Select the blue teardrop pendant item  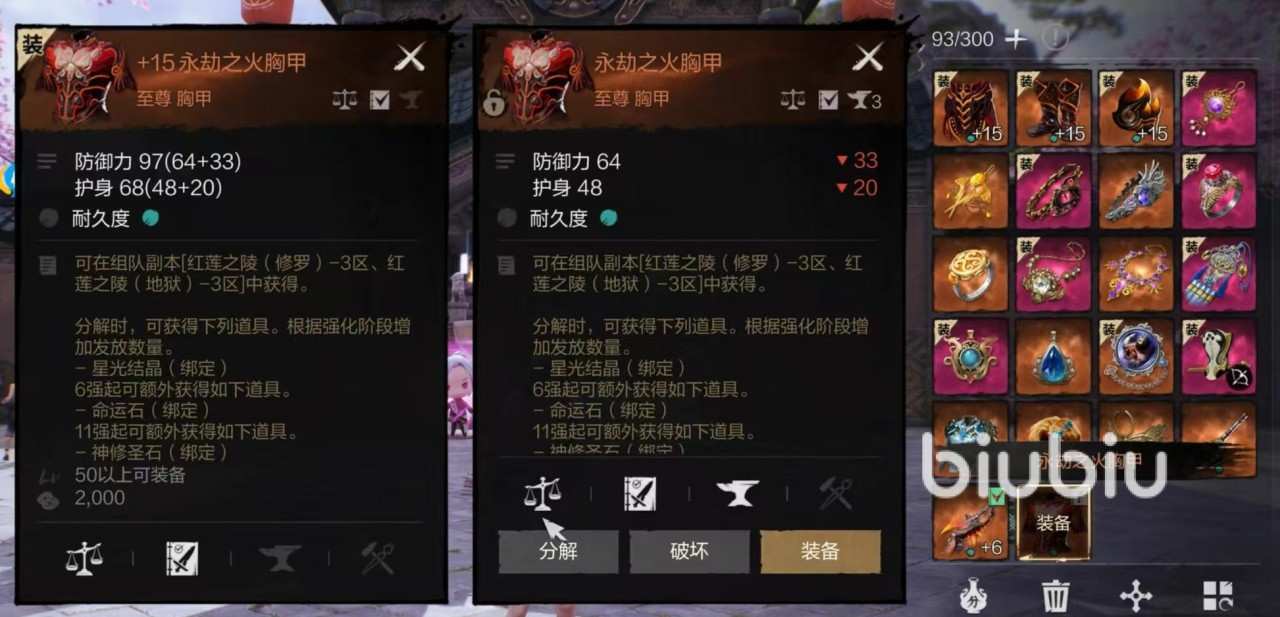pos(1053,357)
